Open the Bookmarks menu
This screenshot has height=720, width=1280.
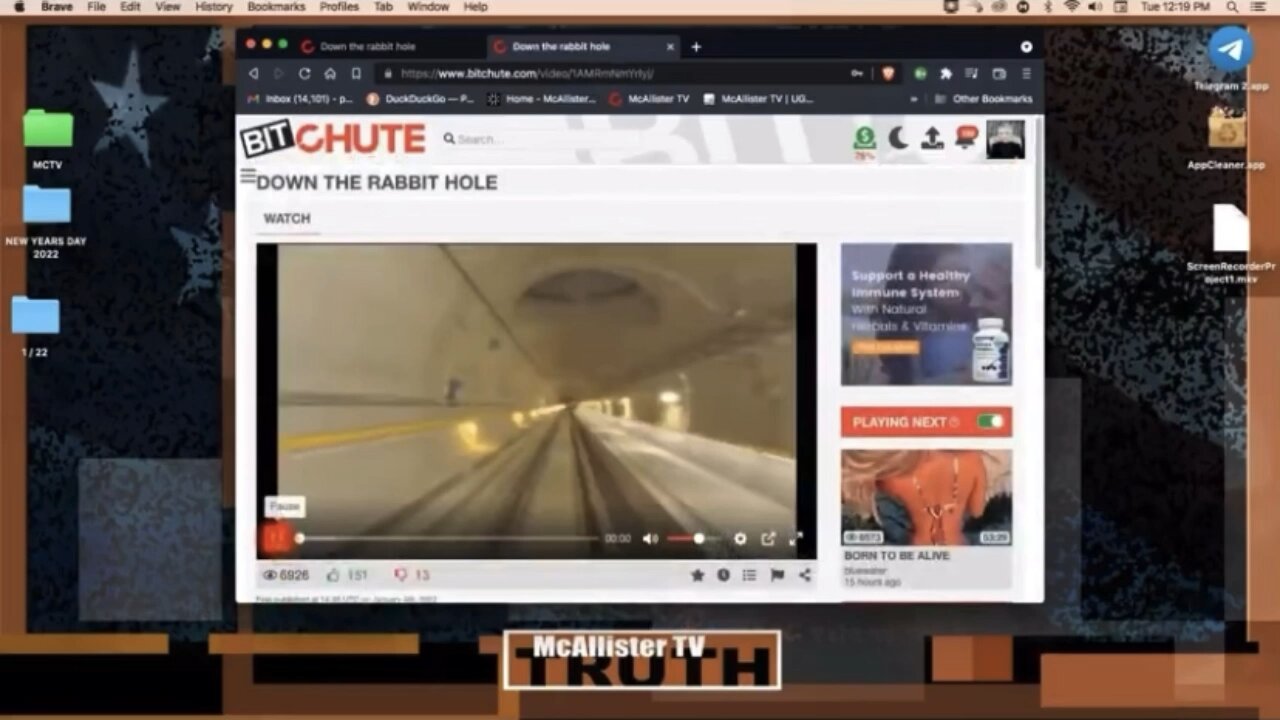pos(276,7)
